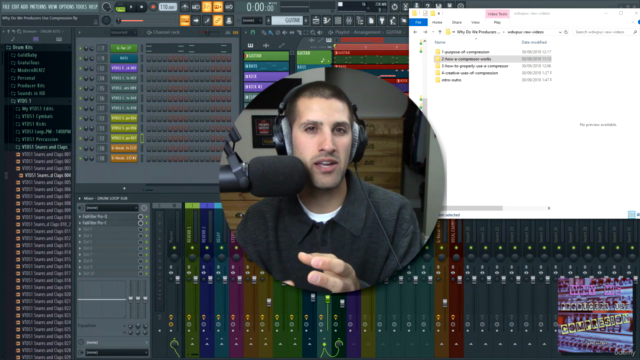The image size is (640, 360).
Task: Toggle the orange link/chain icon in toolbar
Action: click(218, 20)
